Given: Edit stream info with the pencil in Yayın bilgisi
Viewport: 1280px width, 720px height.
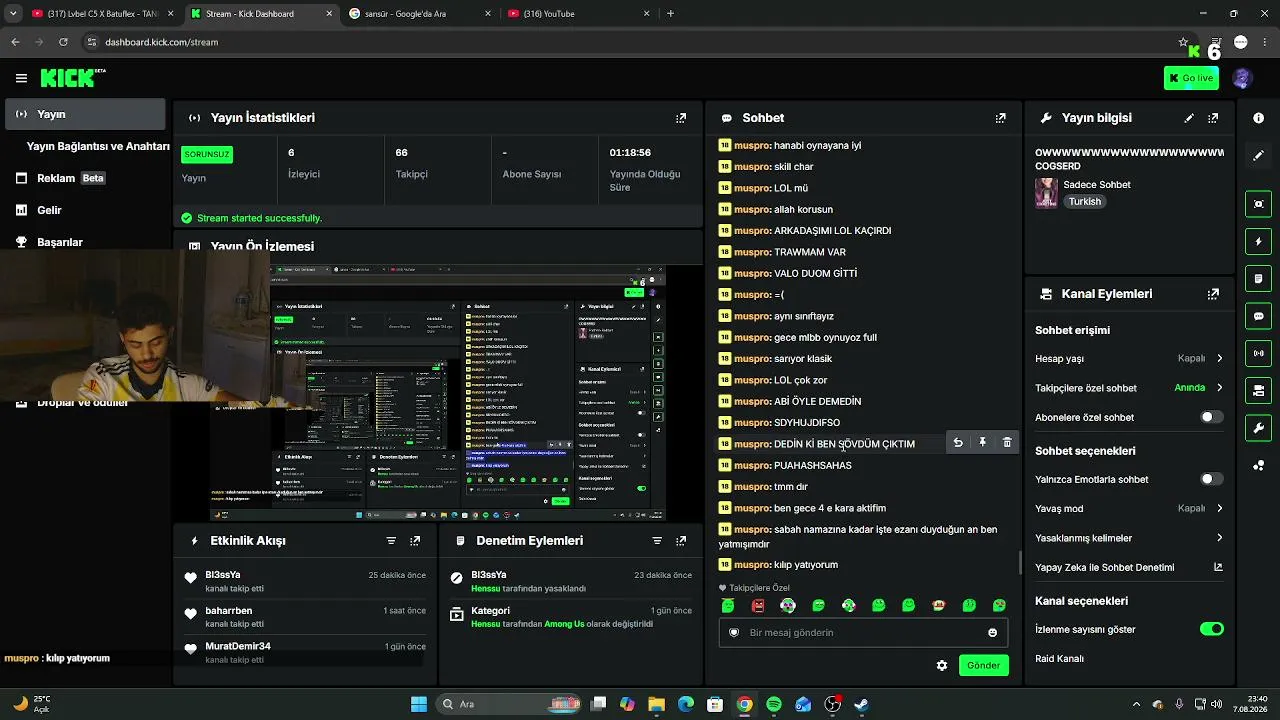Looking at the screenshot, I should (1189, 118).
